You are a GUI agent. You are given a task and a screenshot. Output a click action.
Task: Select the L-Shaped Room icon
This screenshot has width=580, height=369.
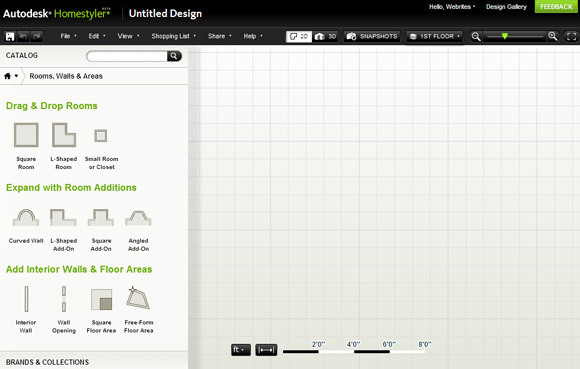coord(64,135)
